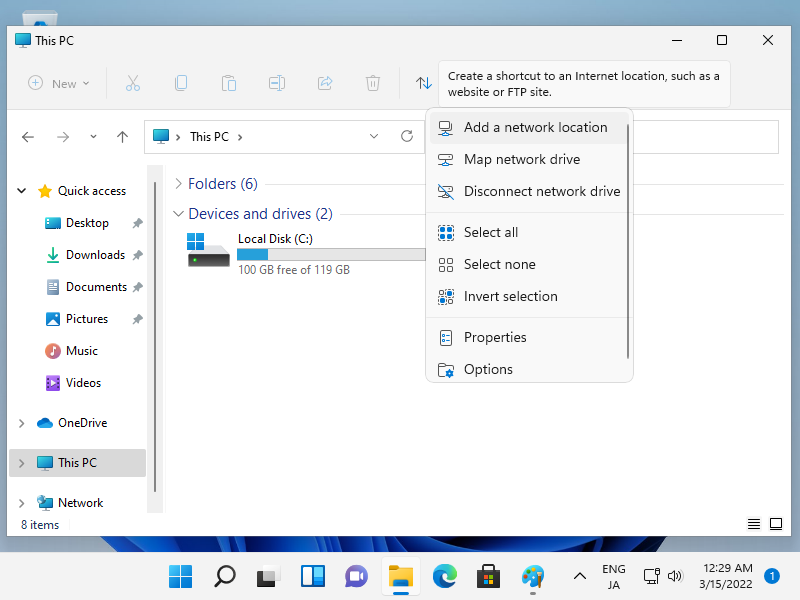Collapse the Devices and drives group

point(178,214)
